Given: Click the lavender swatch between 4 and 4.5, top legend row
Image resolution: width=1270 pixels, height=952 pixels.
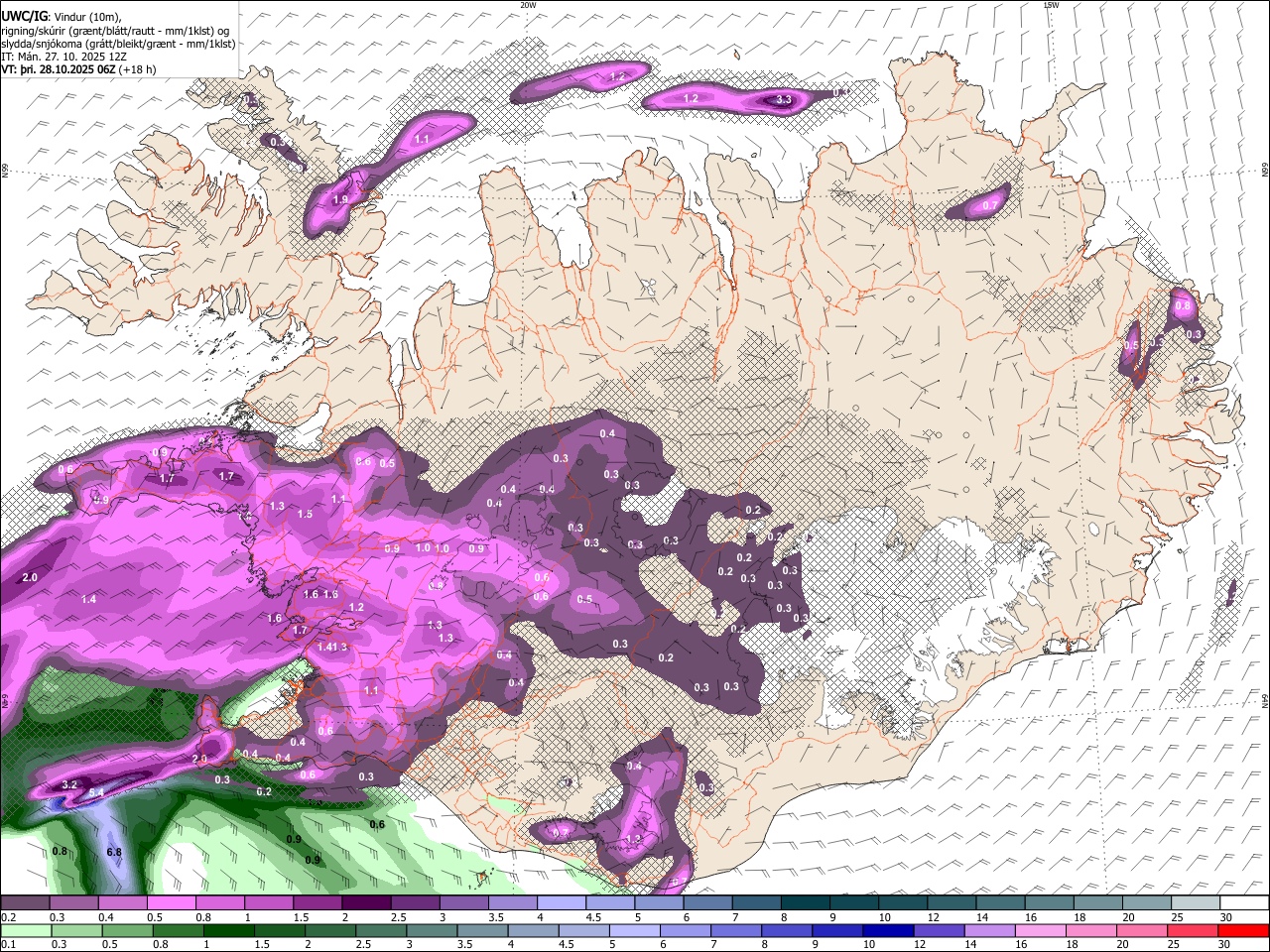Looking at the screenshot, I should (x=562, y=903).
